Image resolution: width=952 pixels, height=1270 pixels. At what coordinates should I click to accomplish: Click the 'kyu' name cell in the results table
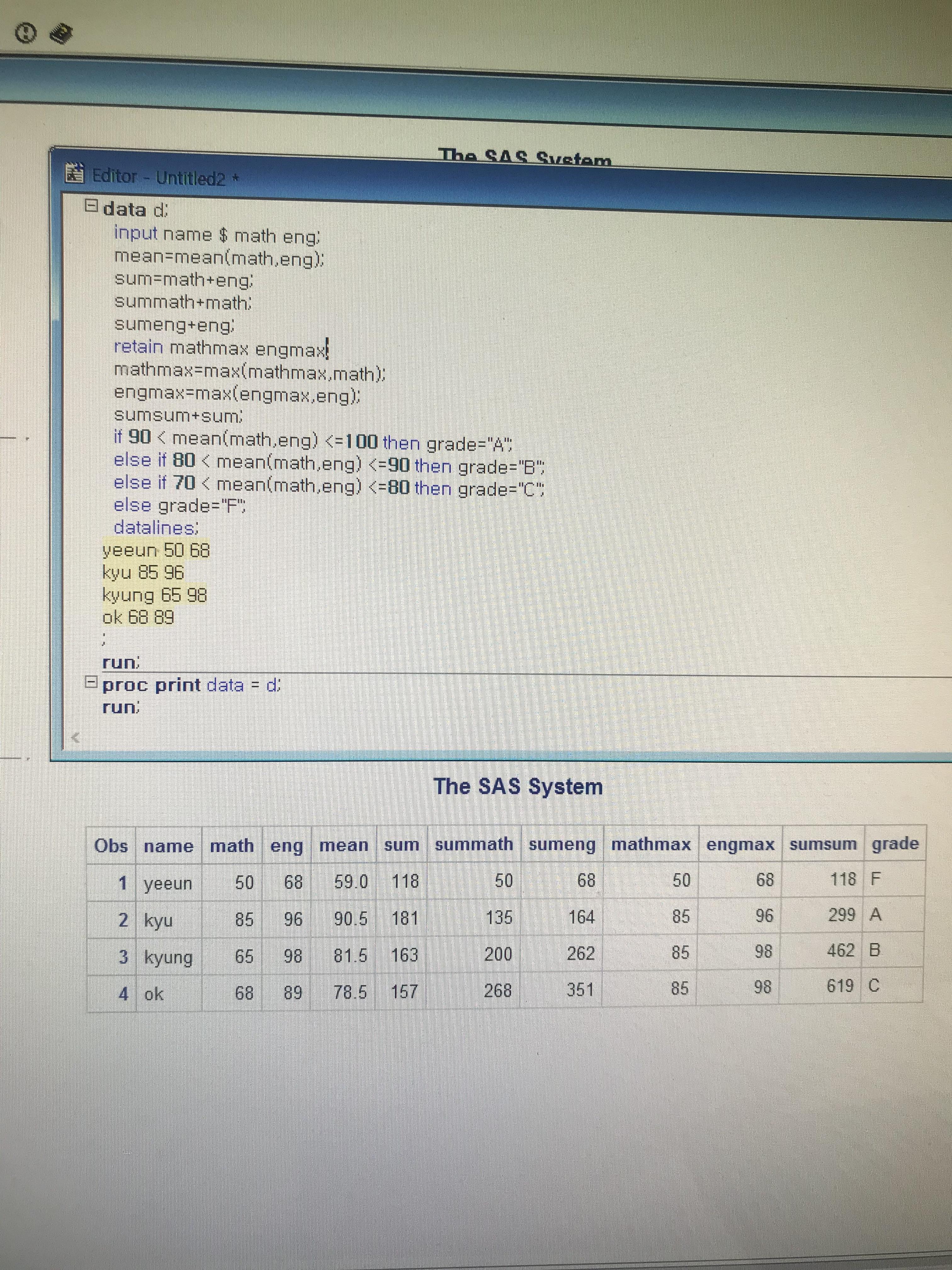tap(158, 920)
